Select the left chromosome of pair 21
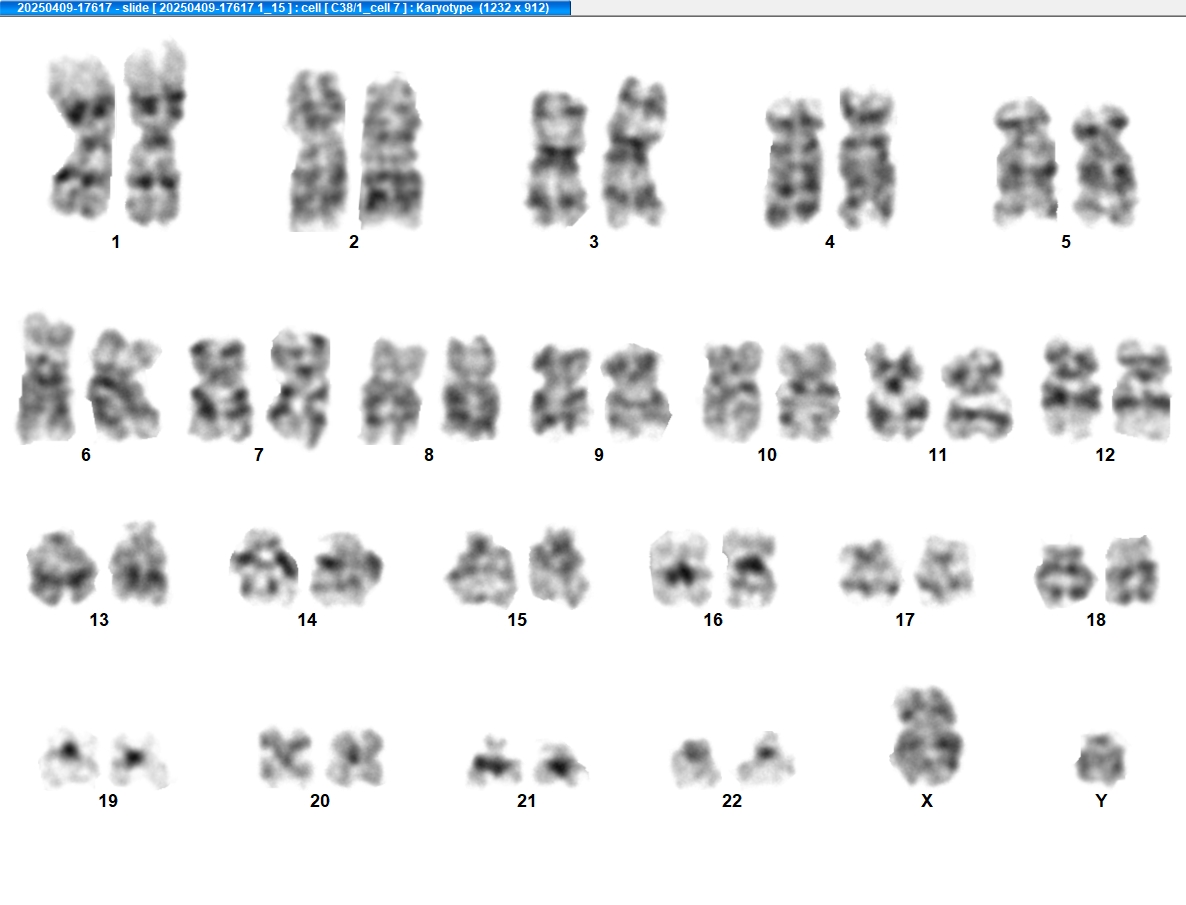1186x905 pixels. [494, 761]
